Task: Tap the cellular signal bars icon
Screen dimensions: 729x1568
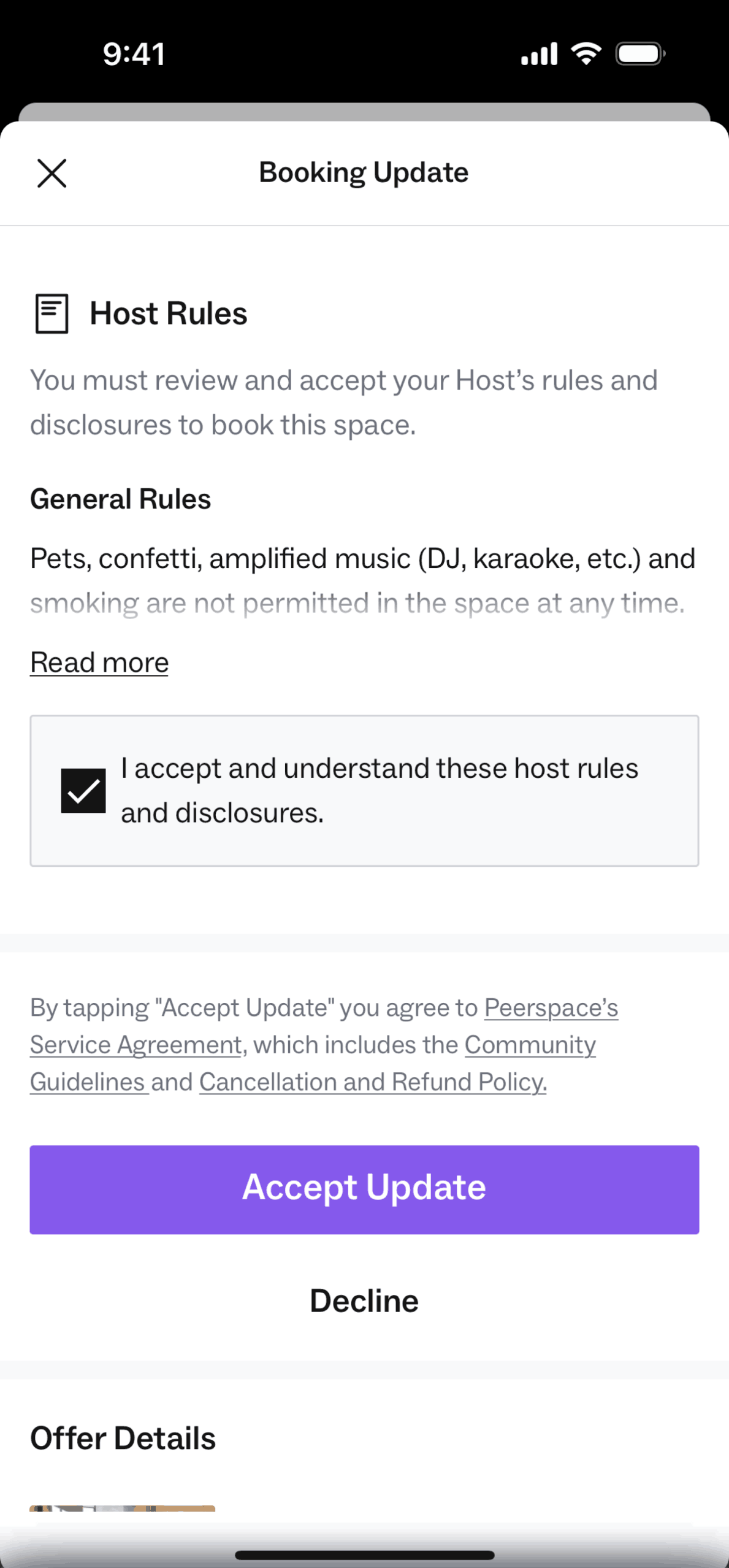Action: click(539, 54)
